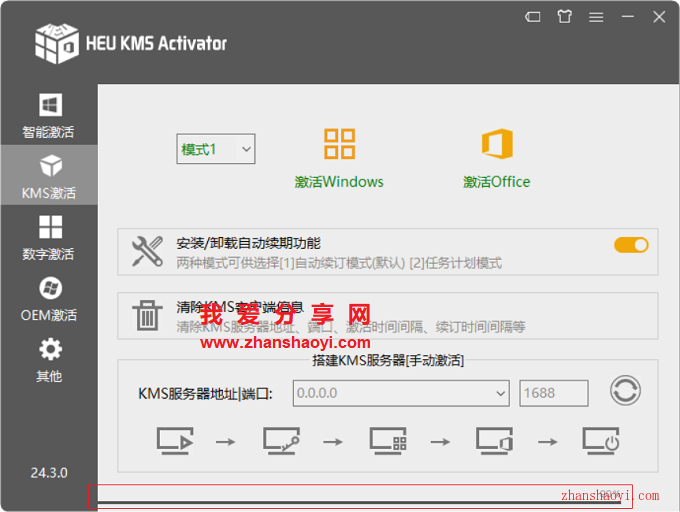
Task: Click the 1688 port input field
Action: (554, 393)
